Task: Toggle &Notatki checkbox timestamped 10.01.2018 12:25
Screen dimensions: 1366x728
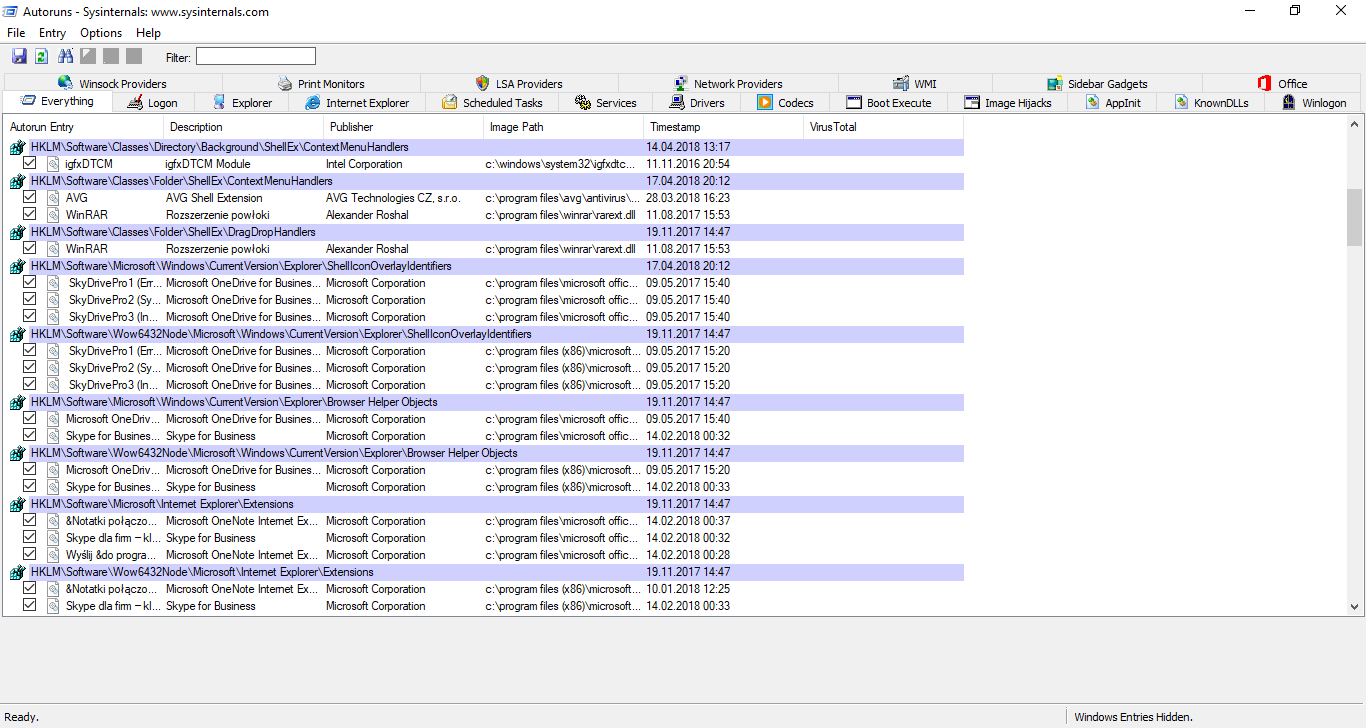Action: (x=29, y=588)
